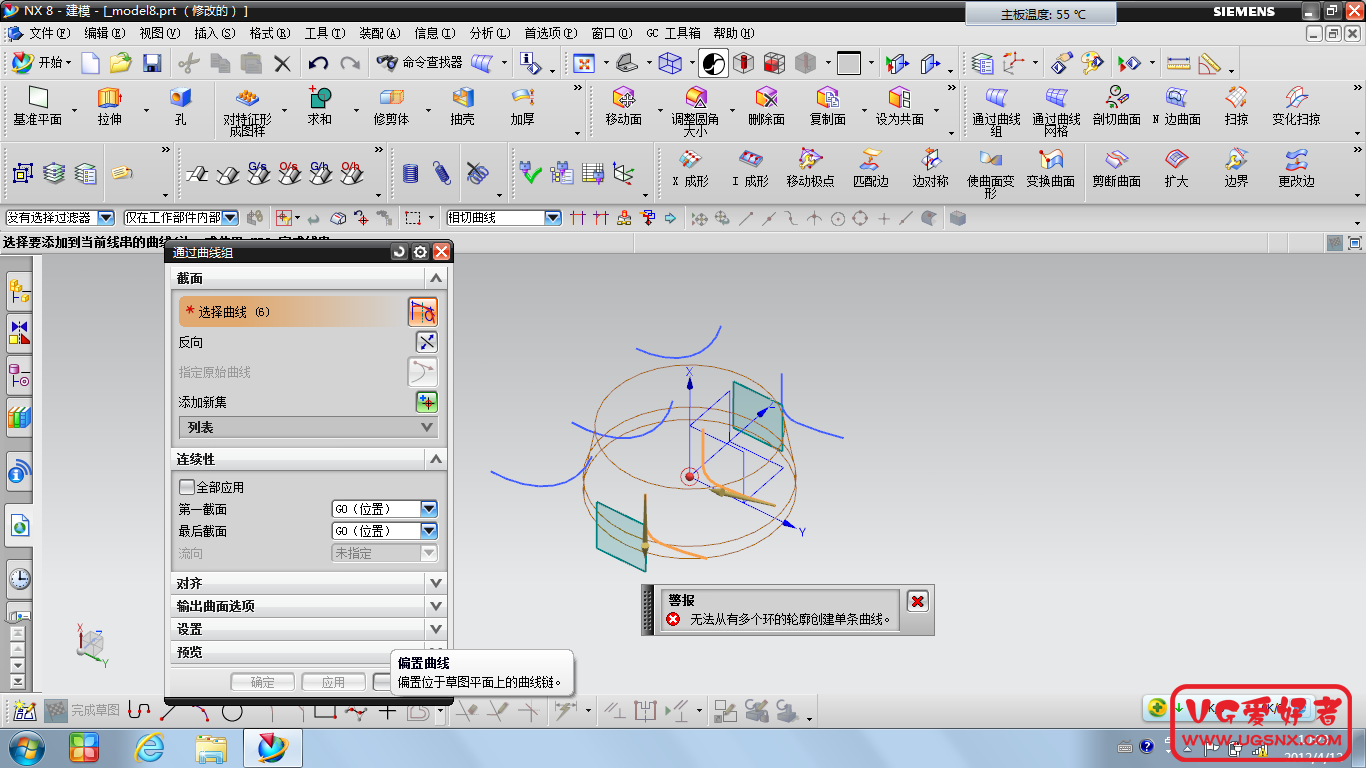The image size is (1366, 768).
Task: Select the 变化扫掠 variational sweep tool
Action: click(1297, 106)
